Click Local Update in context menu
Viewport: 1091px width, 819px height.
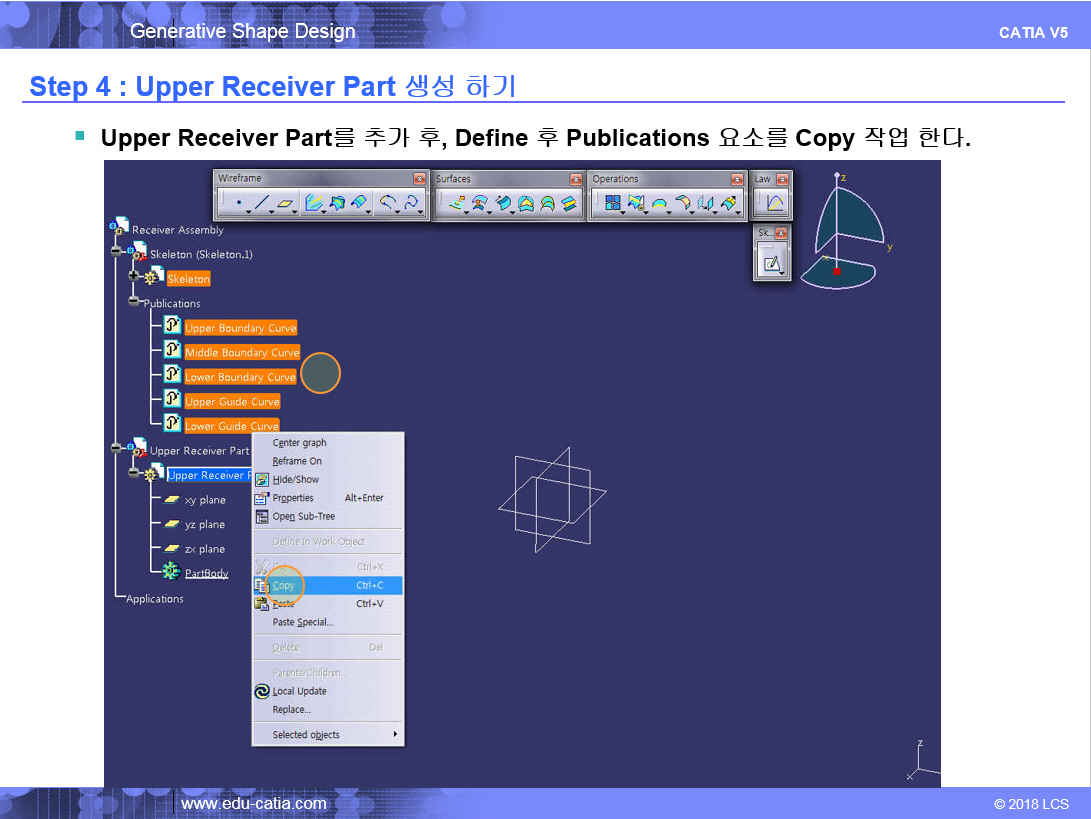(x=299, y=691)
